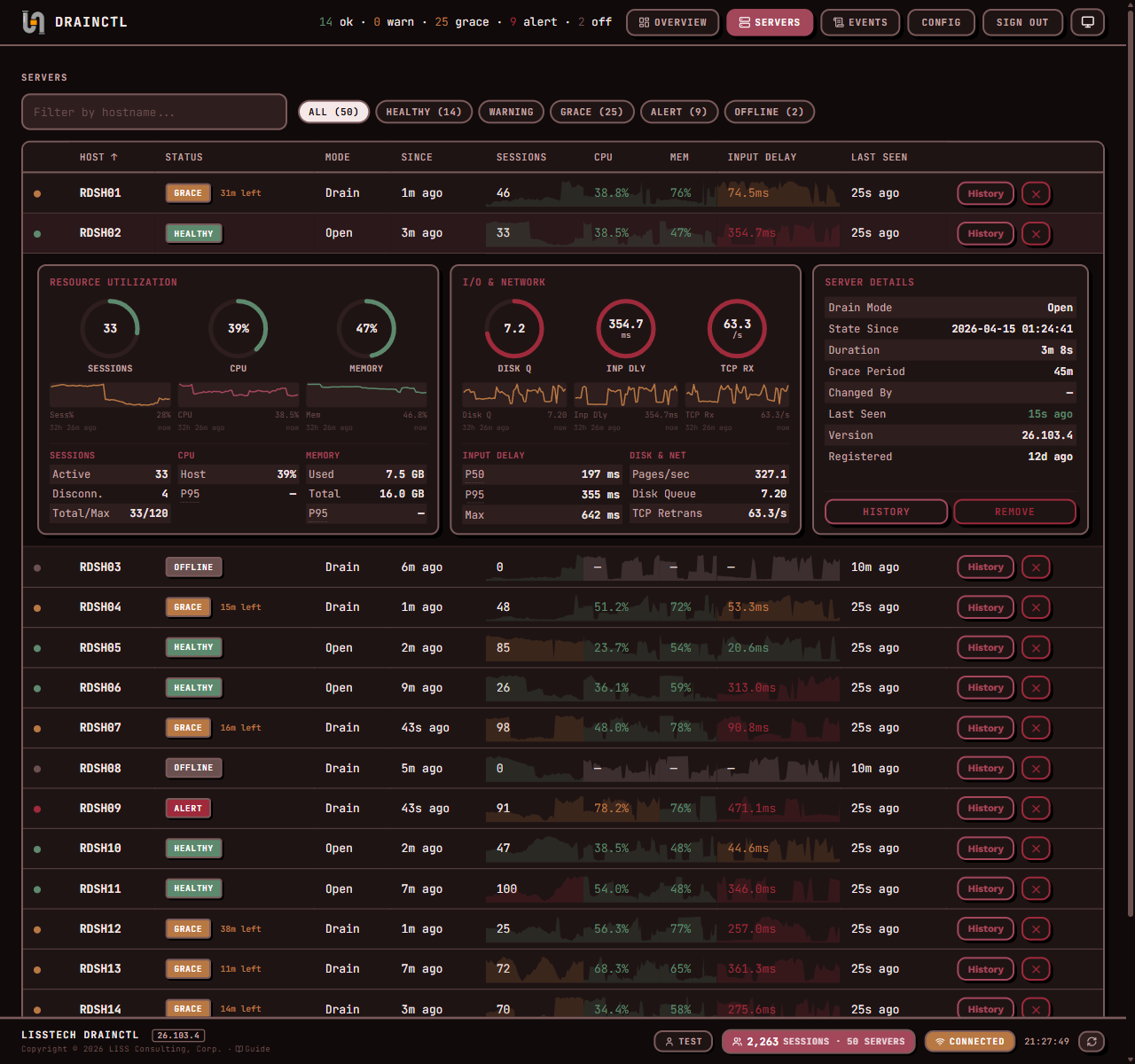This screenshot has height=1064, width=1135.
Task: Click the TCP RX gauge 63.3
Action: [737, 328]
